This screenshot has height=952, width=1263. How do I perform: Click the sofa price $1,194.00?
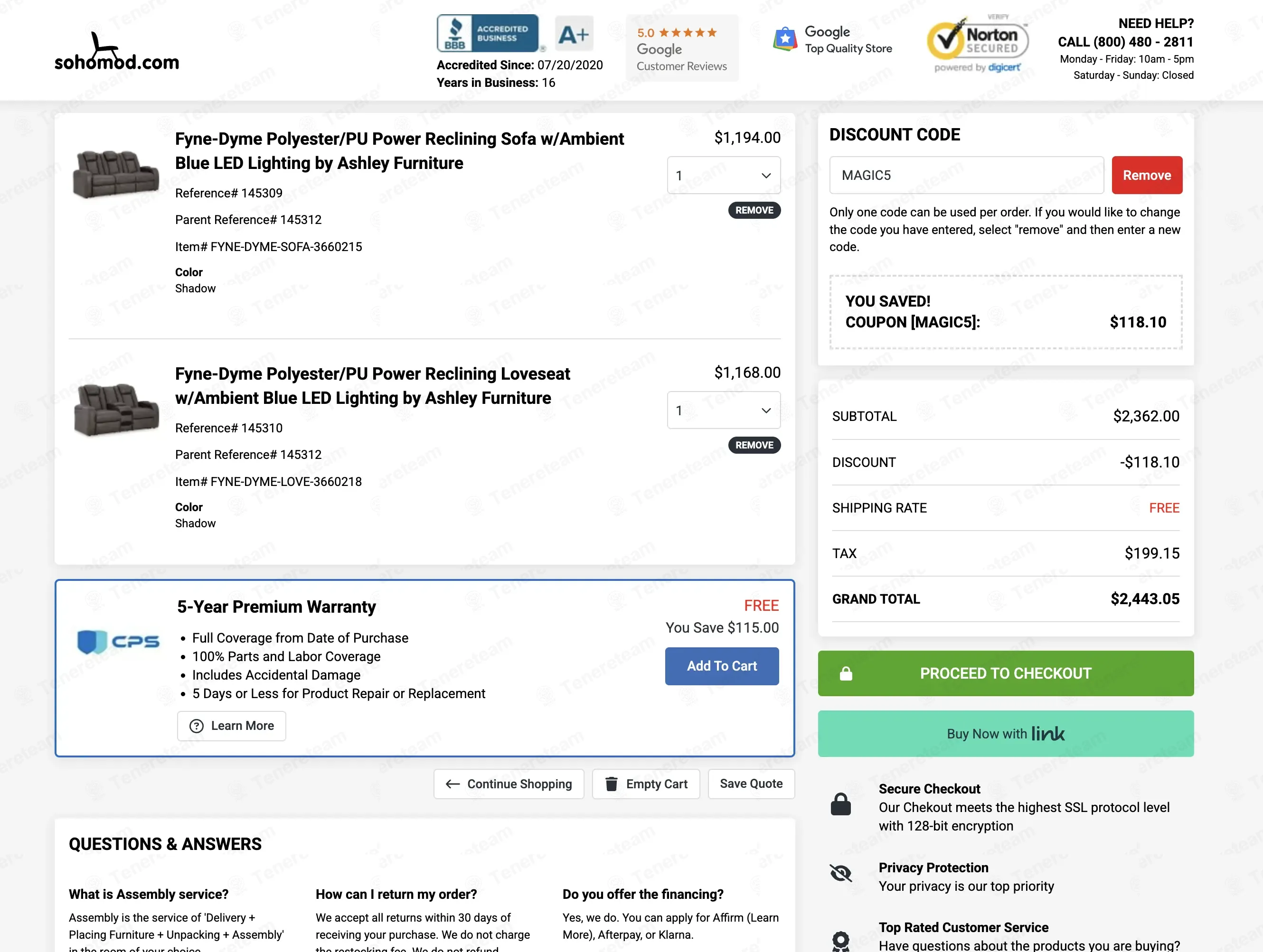pos(747,138)
